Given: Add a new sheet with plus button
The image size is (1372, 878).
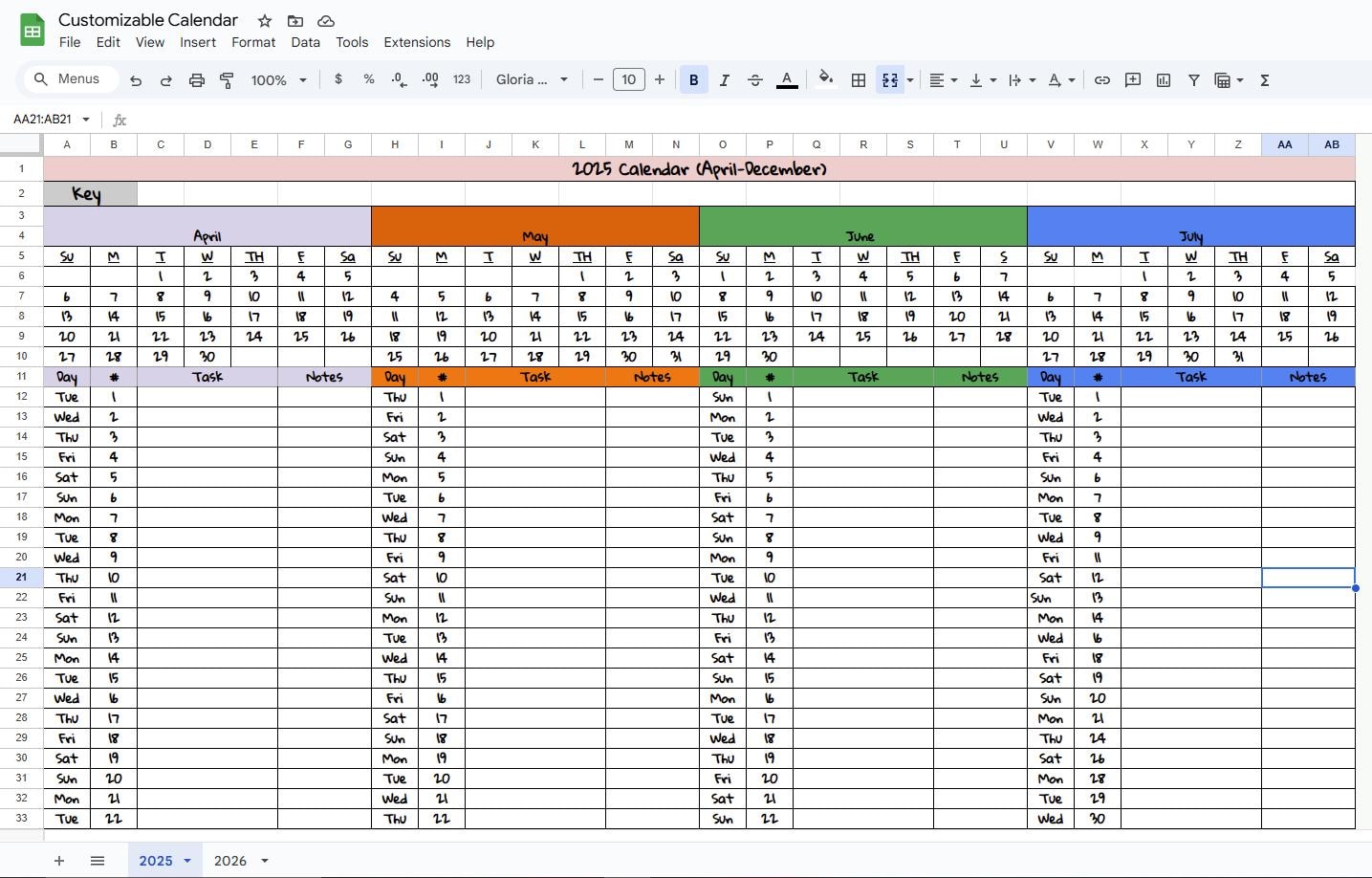Looking at the screenshot, I should [59, 861].
